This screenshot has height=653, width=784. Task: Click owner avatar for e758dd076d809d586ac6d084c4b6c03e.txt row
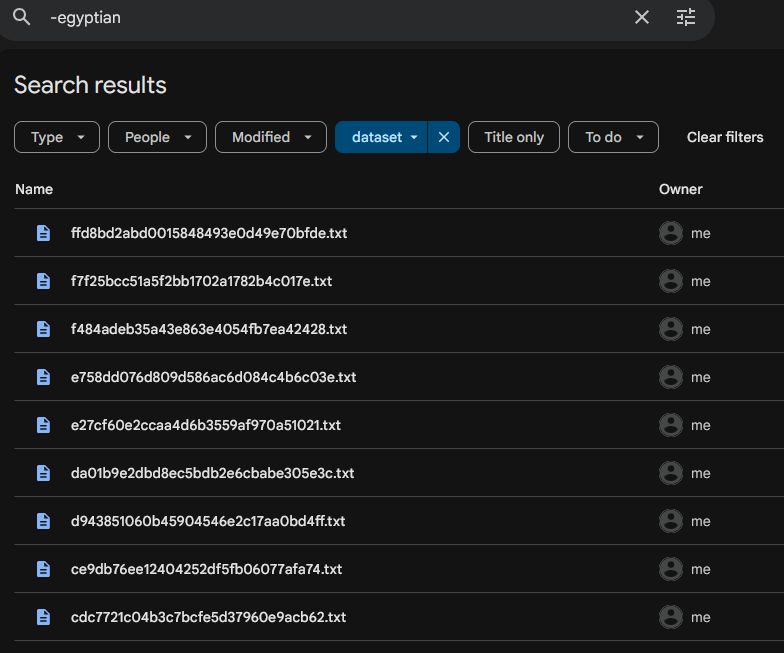(670, 377)
